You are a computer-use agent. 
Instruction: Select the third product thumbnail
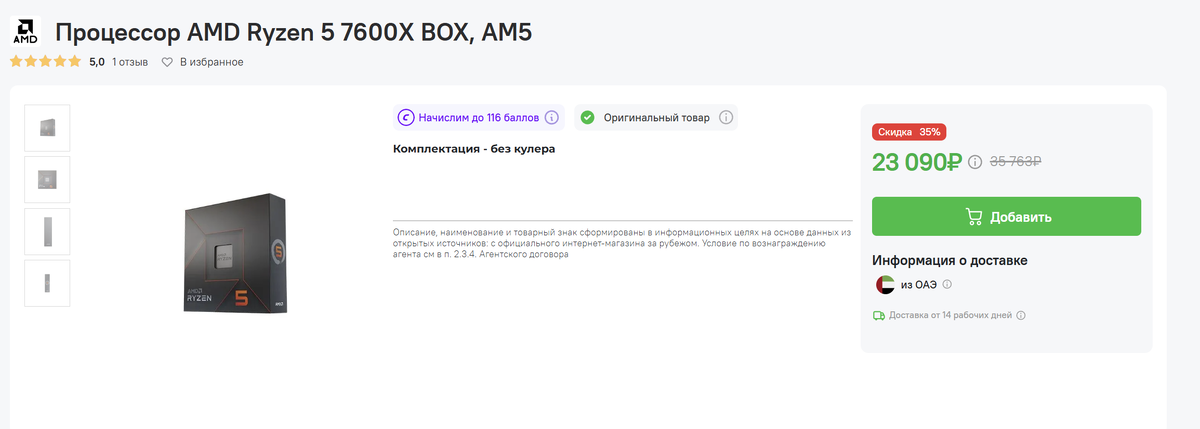(47, 232)
